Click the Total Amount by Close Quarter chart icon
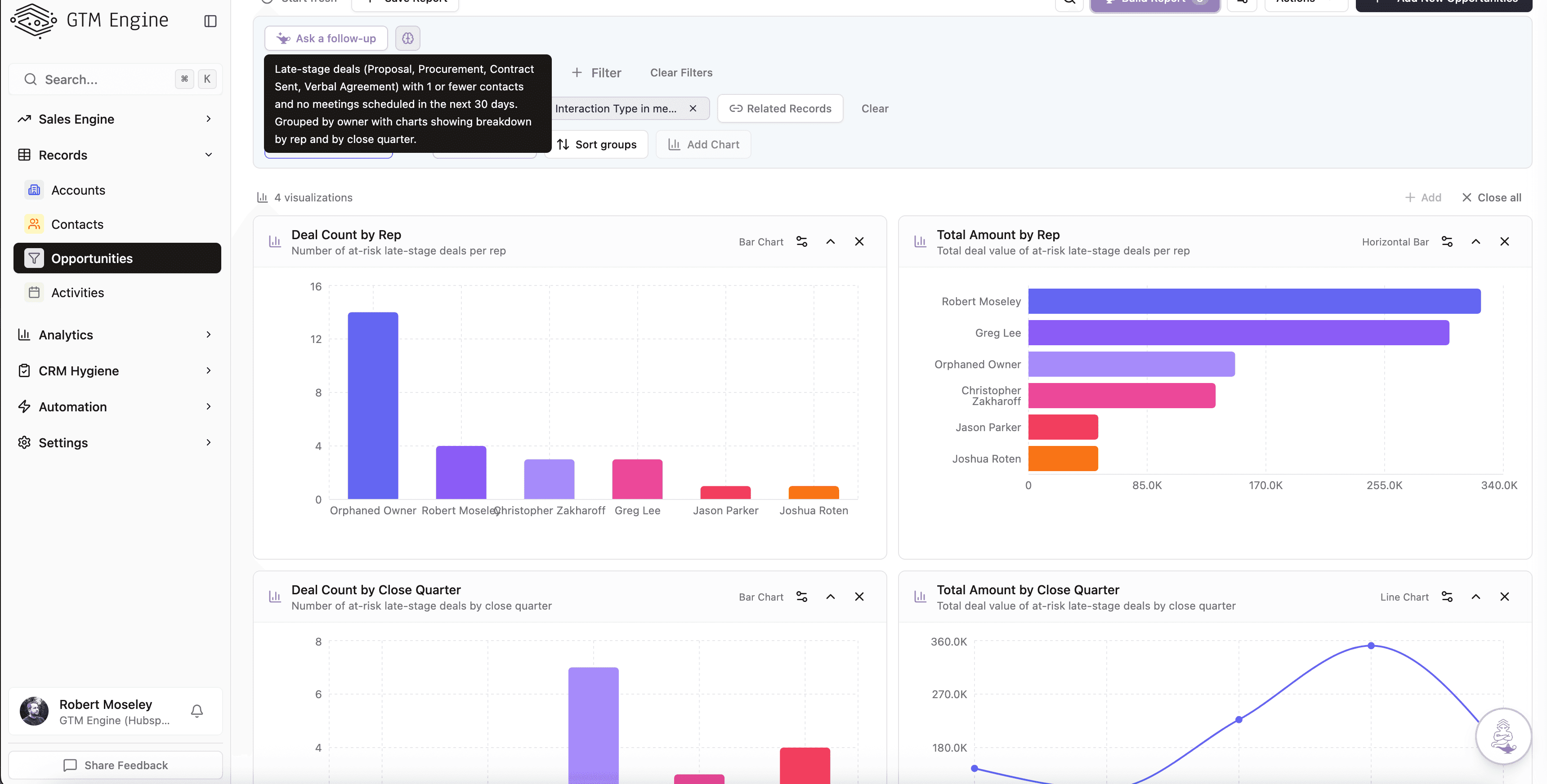This screenshot has width=1547, height=784. tap(920, 597)
